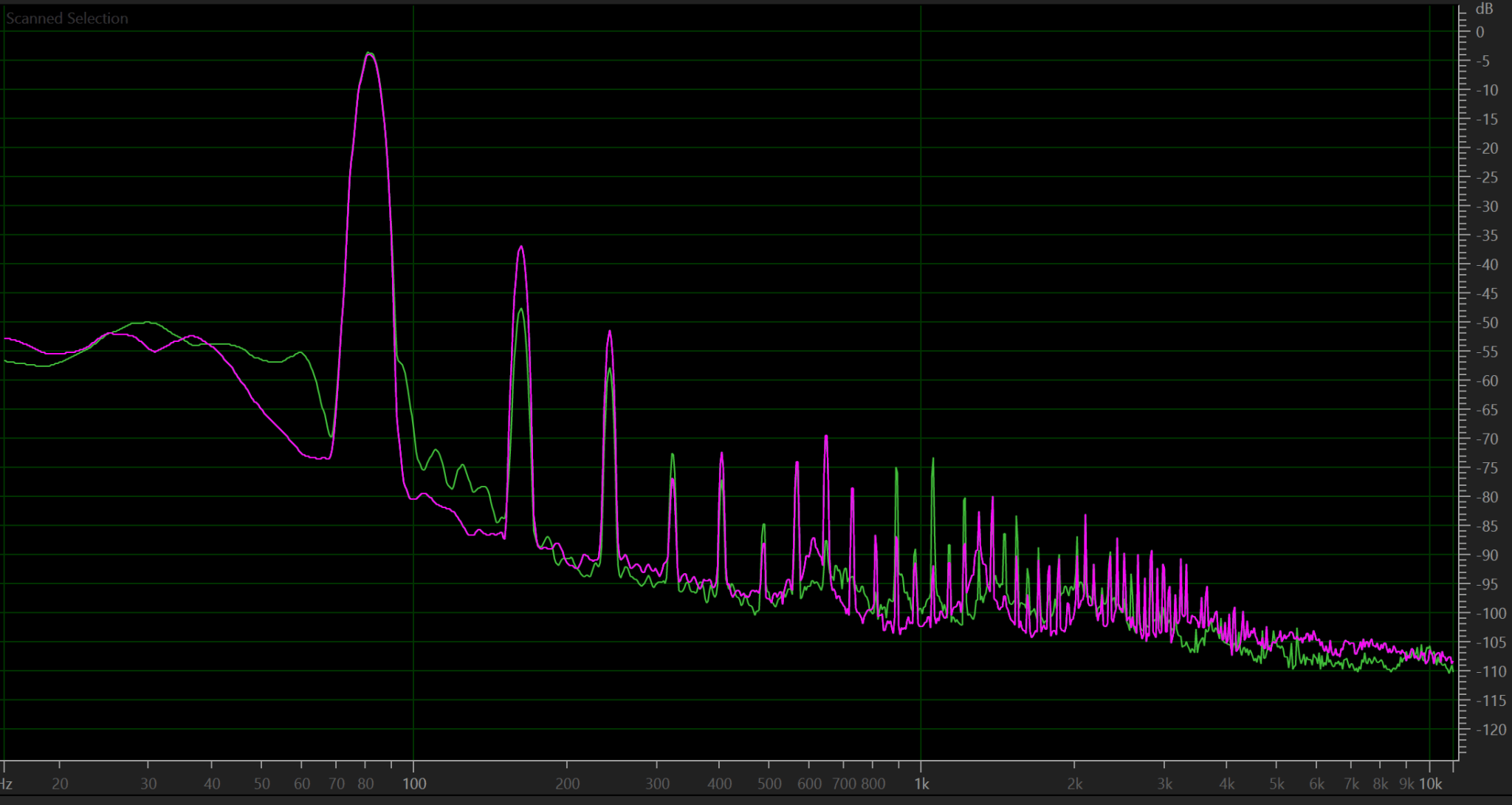The height and width of the screenshot is (805, 1512).
Task: Click the 10k frequency axis label
Action: click(1430, 784)
